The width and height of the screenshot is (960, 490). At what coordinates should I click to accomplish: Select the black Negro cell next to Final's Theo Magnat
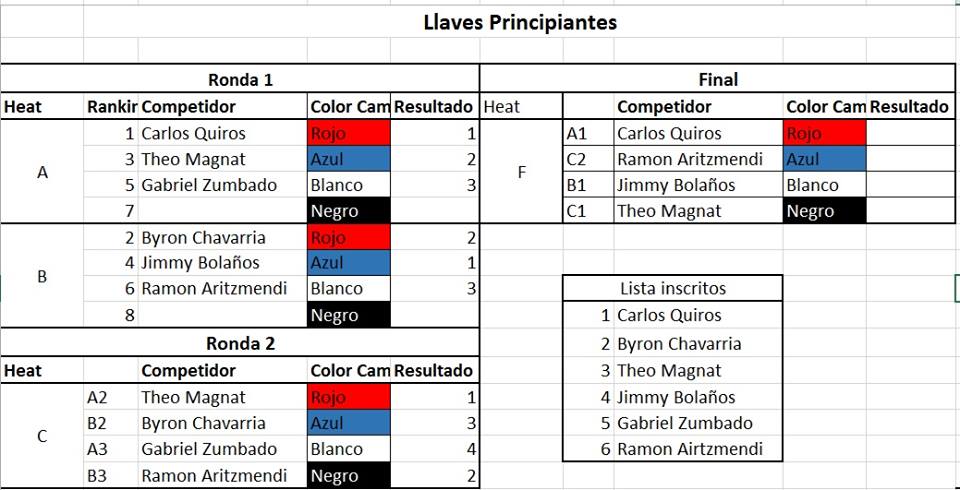pos(825,211)
